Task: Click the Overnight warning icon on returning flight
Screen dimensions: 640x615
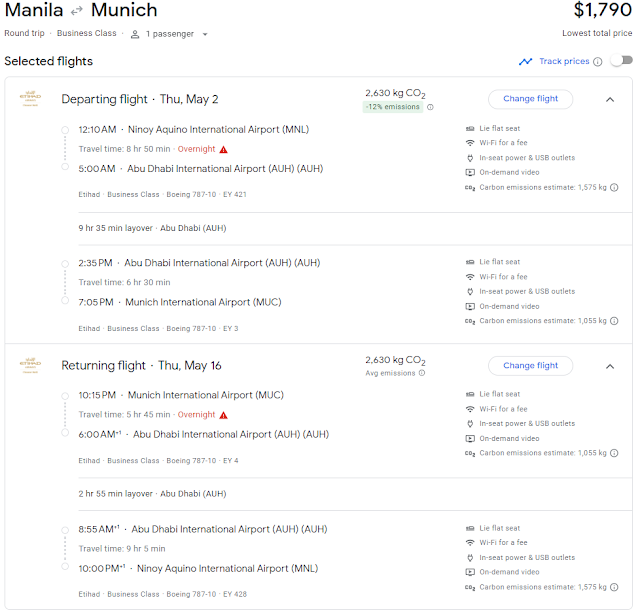Action: (x=224, y=415)
